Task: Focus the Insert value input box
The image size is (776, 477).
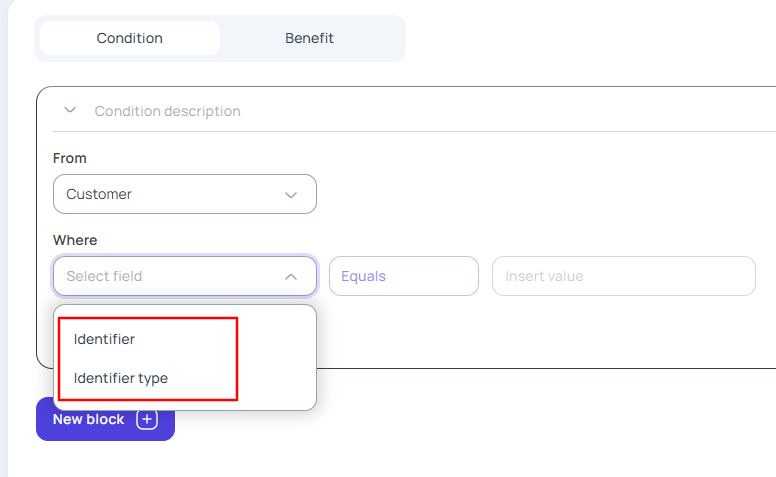Action: 623,276
